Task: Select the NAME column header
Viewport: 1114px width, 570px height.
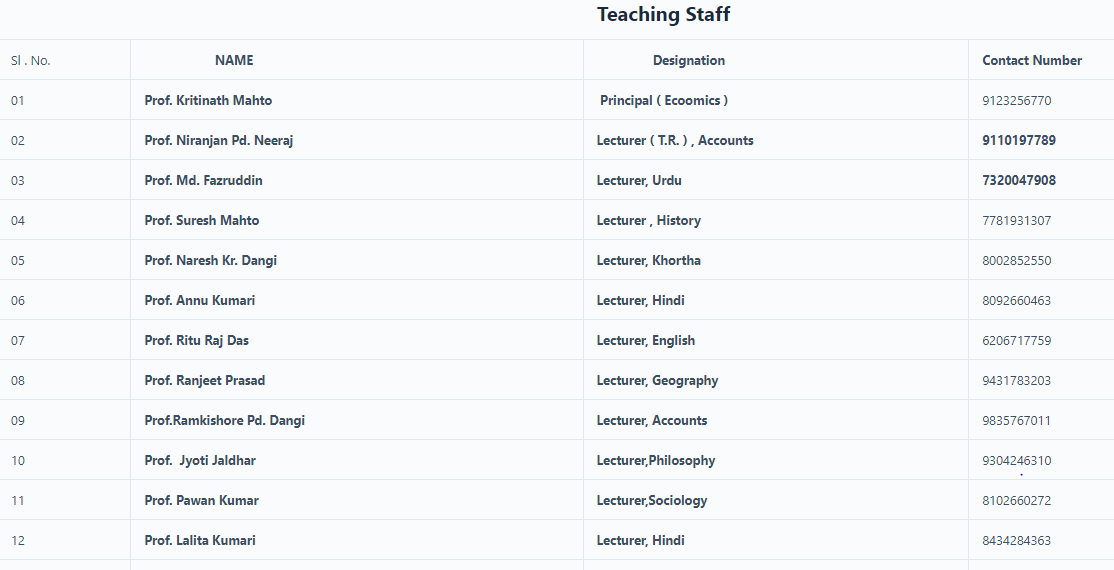Action: coord(234,60)
